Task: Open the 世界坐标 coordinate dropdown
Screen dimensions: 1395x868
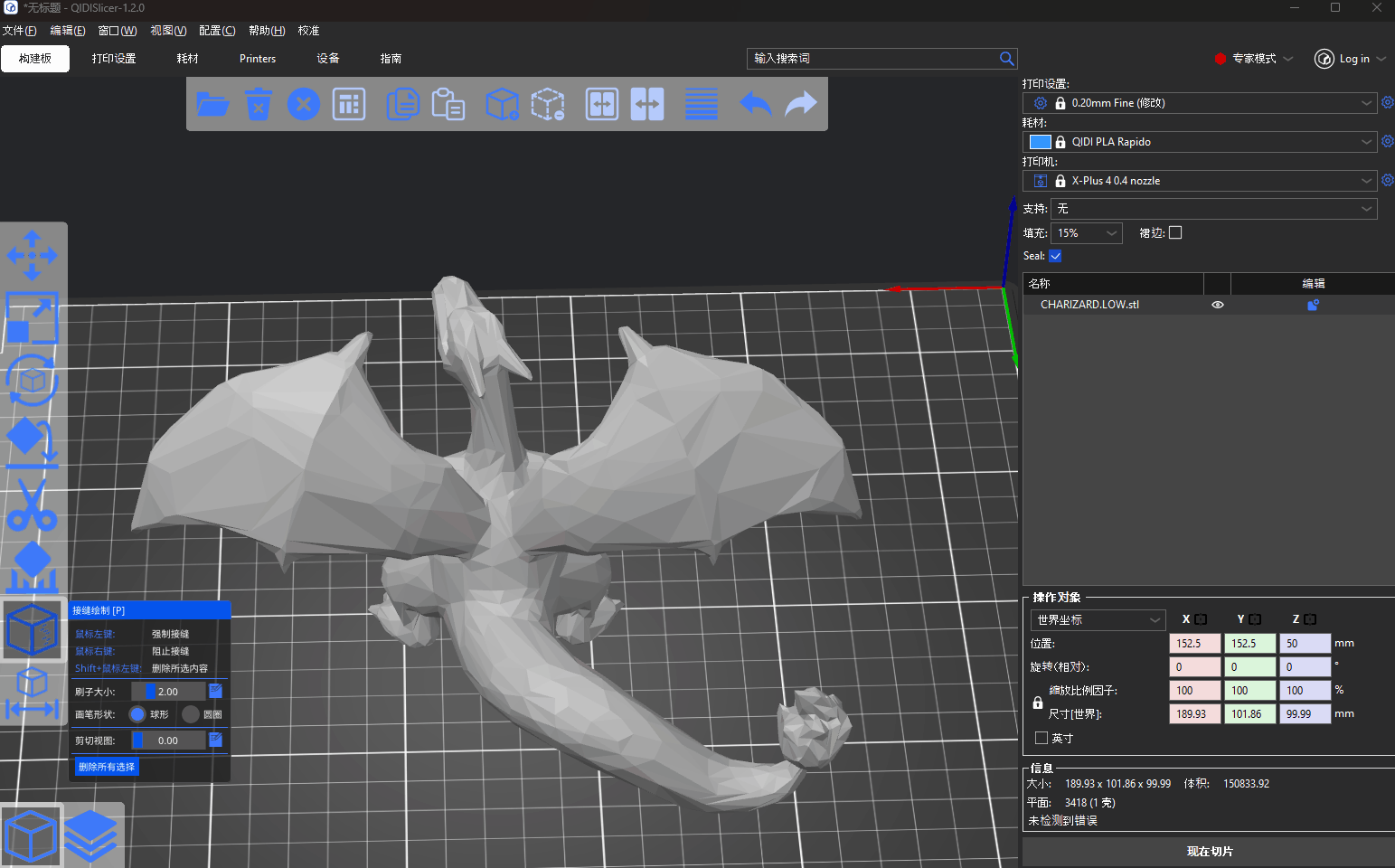Action: pos(1098,619)
